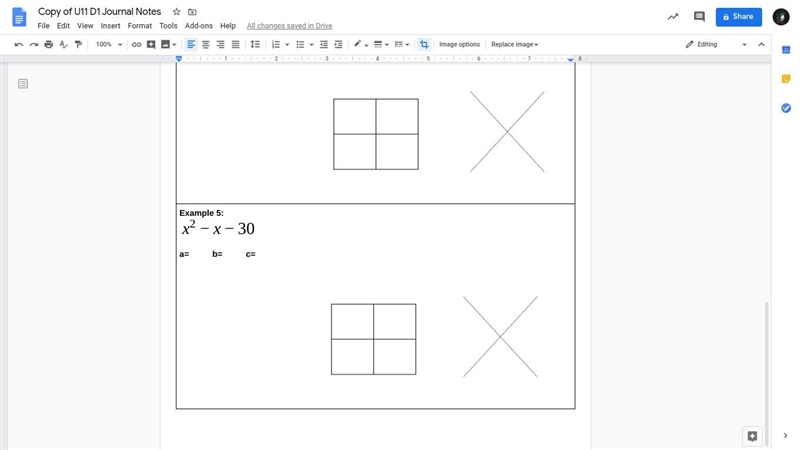Image resolution: width=800 pixels, height=450 pixels.
Task: Open comment history icon
Action: coord(699,17)
